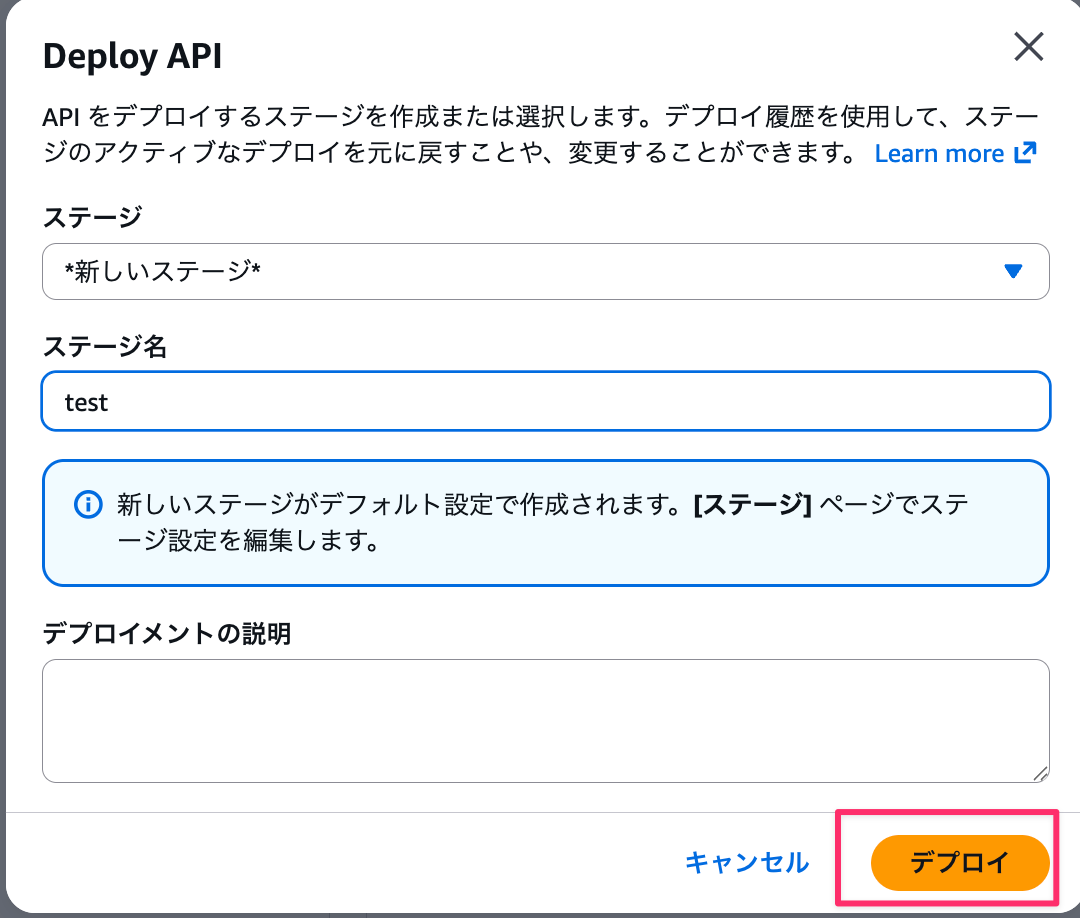Click the blue dropdown arrow for ステージ
This screenshot has width=1080, height=918.
point(1013,271)
